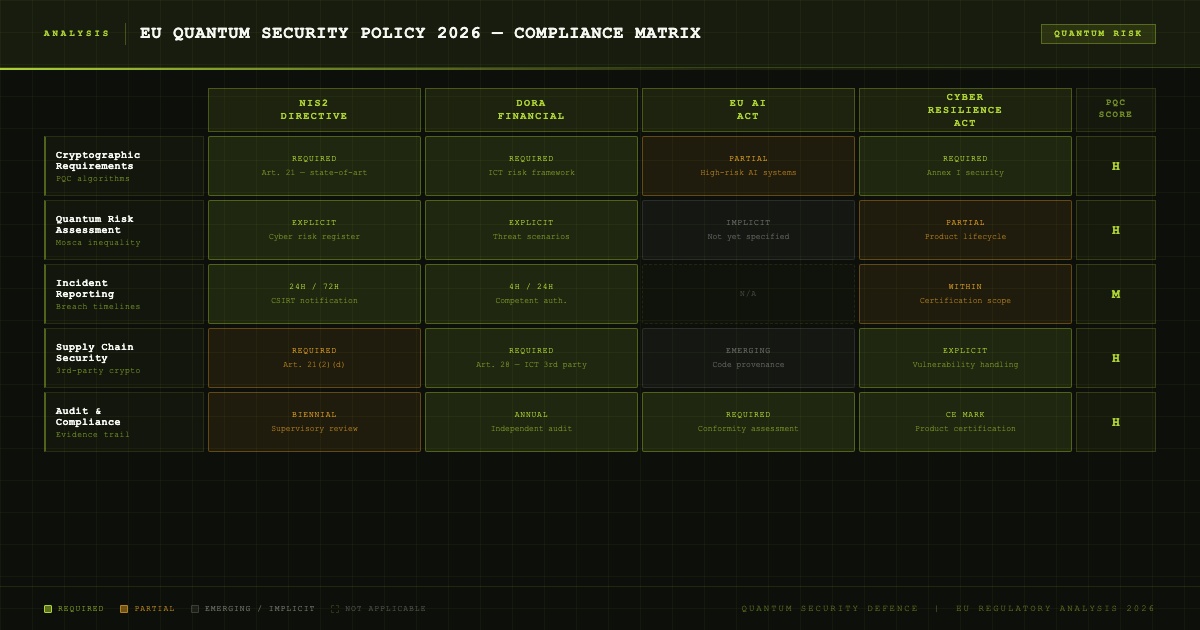Click the 'QUANTUM SECURITY DEFENCE' footer text
The height and width of the screenshot is (630, 1200).
(830, 609)
